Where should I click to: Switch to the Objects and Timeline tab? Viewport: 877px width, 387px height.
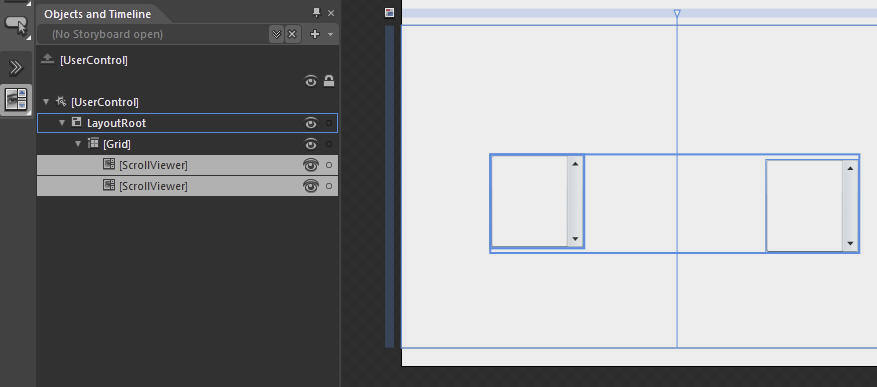click(97, 14)
